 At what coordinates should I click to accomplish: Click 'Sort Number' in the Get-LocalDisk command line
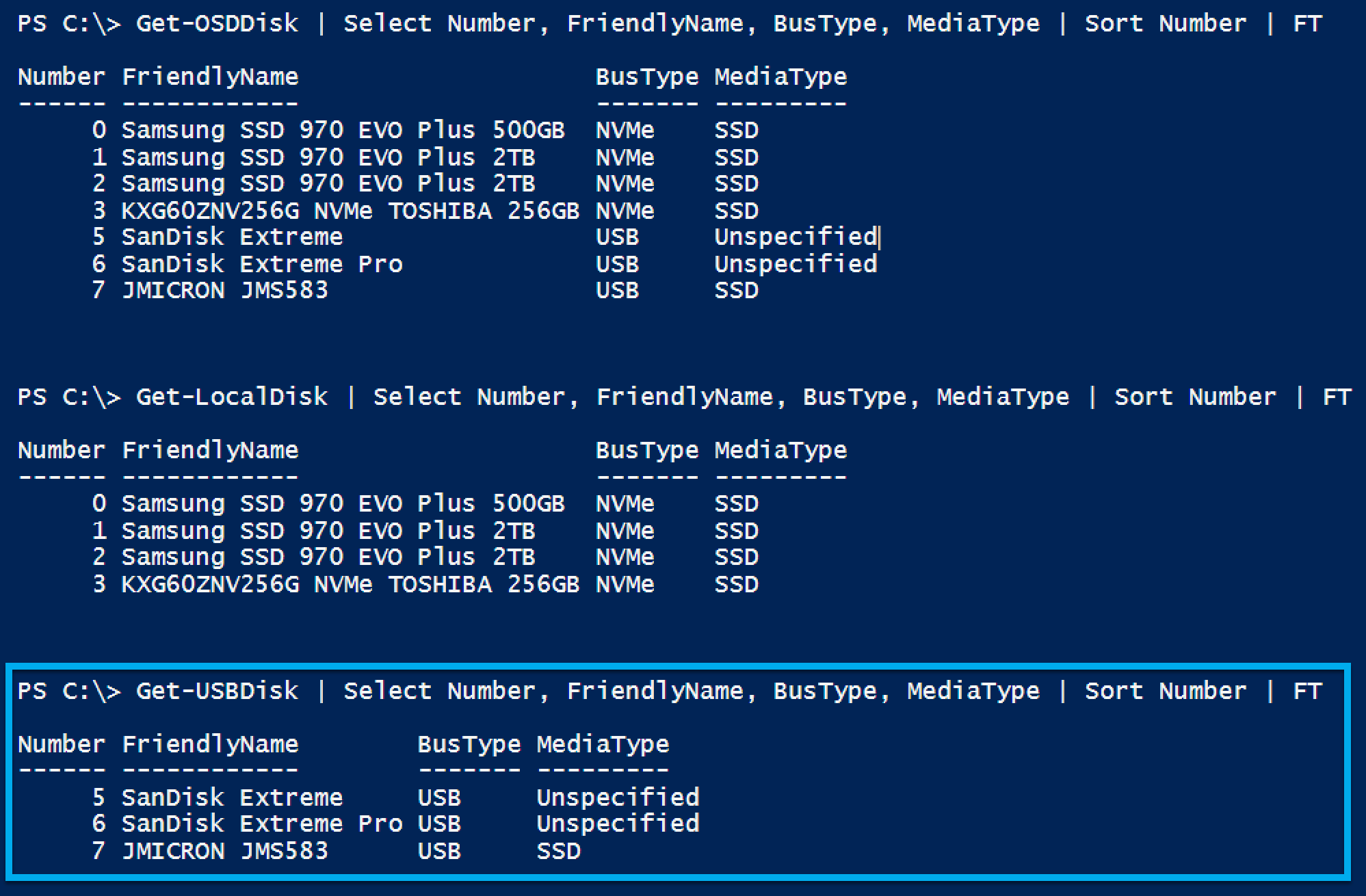pyautogui.click(x=1195, y=397)
